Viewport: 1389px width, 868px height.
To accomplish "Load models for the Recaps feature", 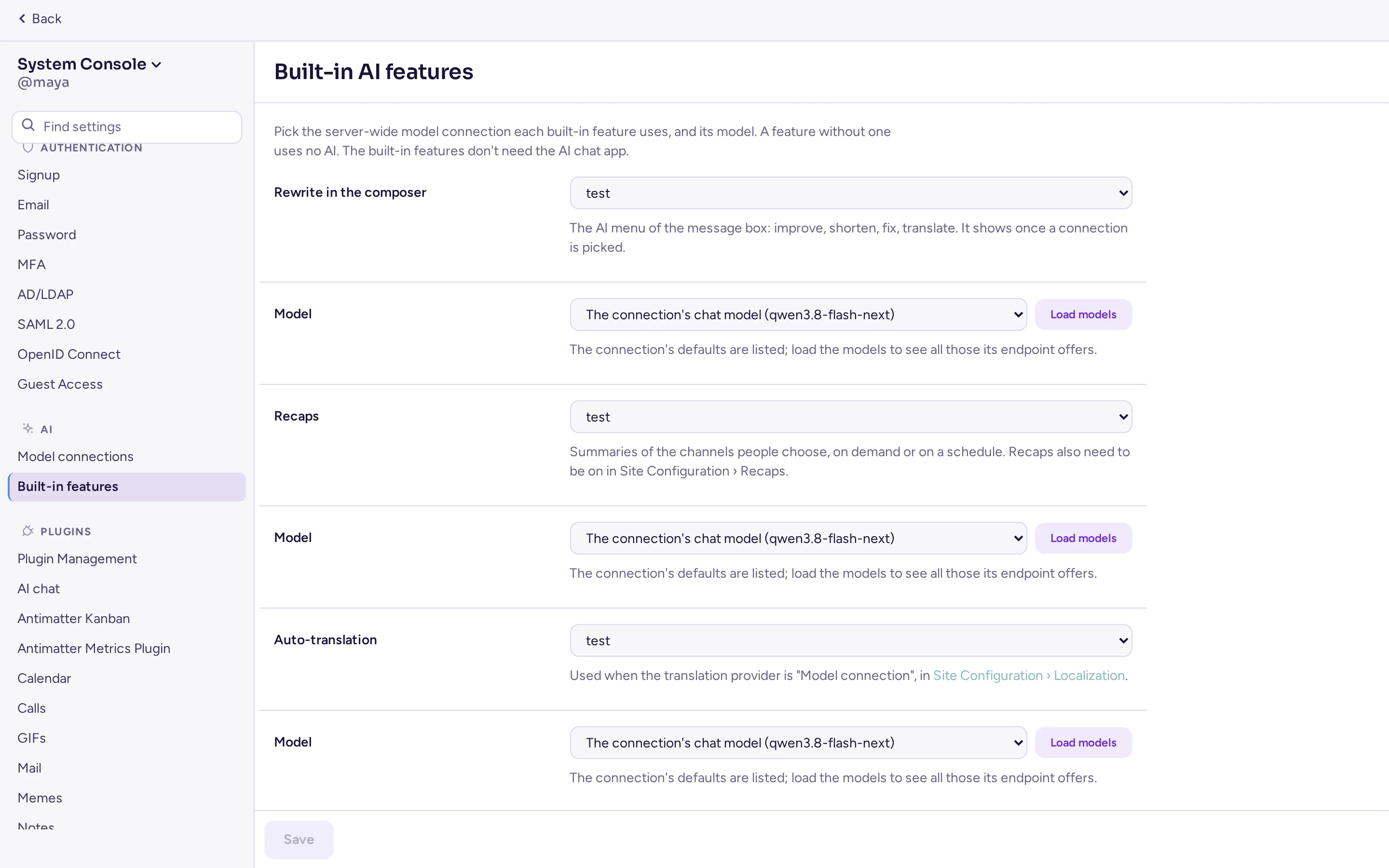I will tap(1083, 539).
